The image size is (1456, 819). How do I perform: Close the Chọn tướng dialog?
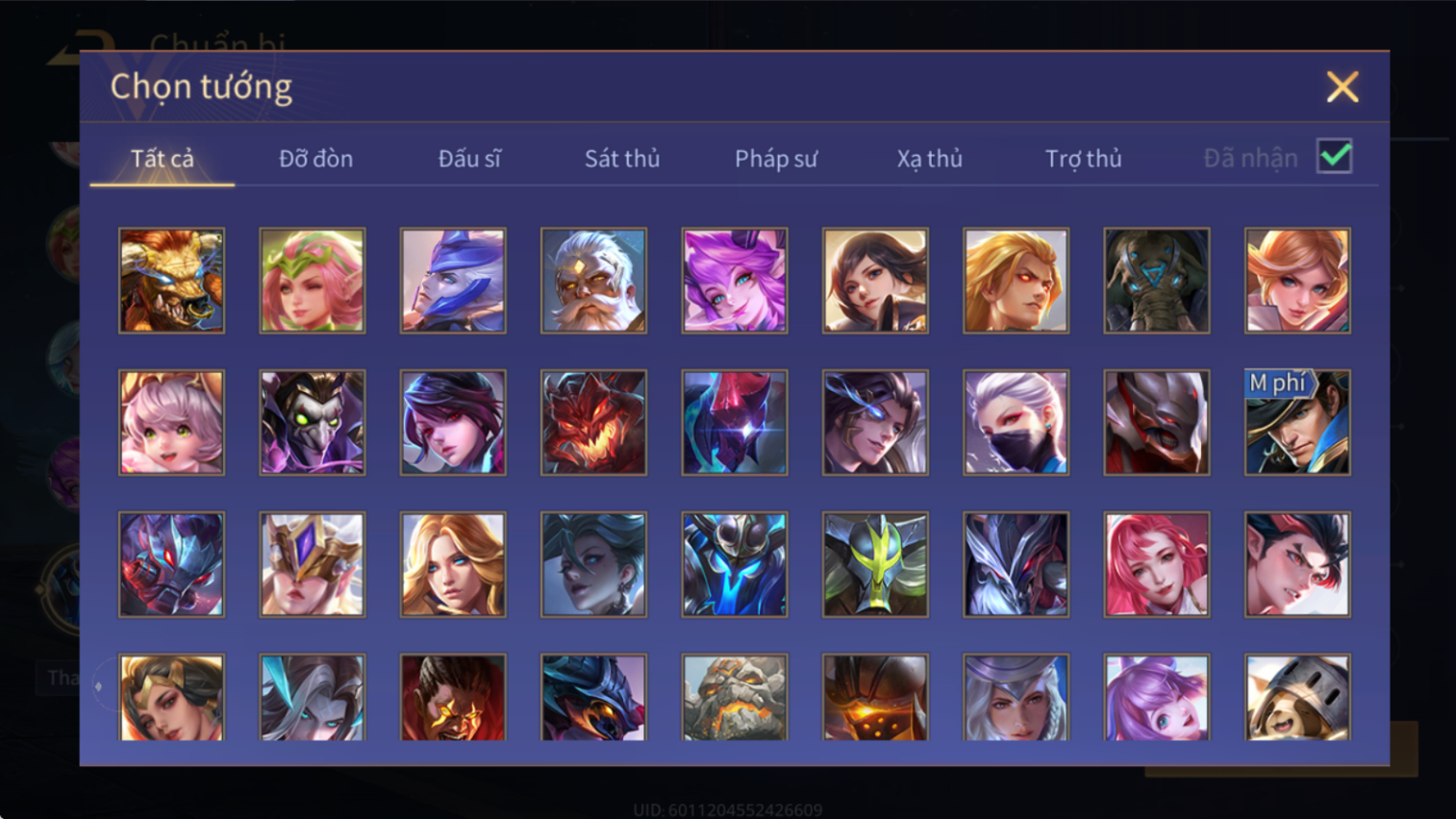1343,87
